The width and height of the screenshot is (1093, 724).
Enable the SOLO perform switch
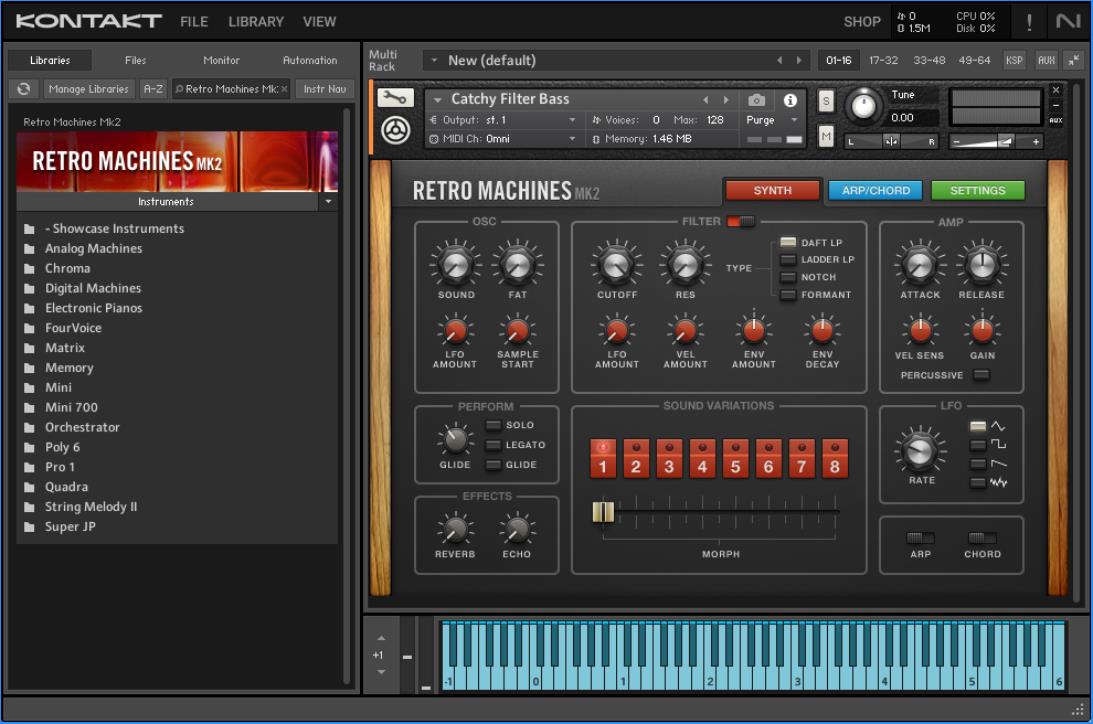point(493,425)
